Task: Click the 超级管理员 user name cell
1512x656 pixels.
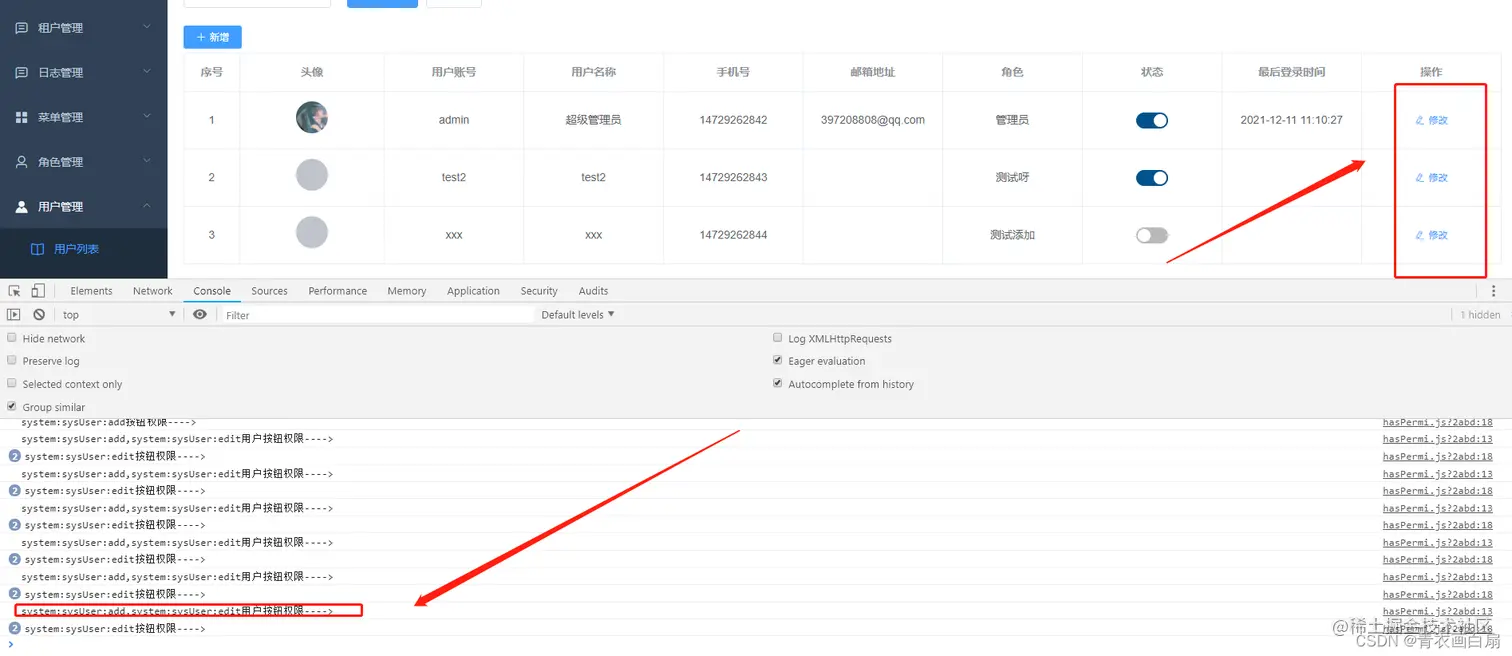Action: click(x=593, y=120)
